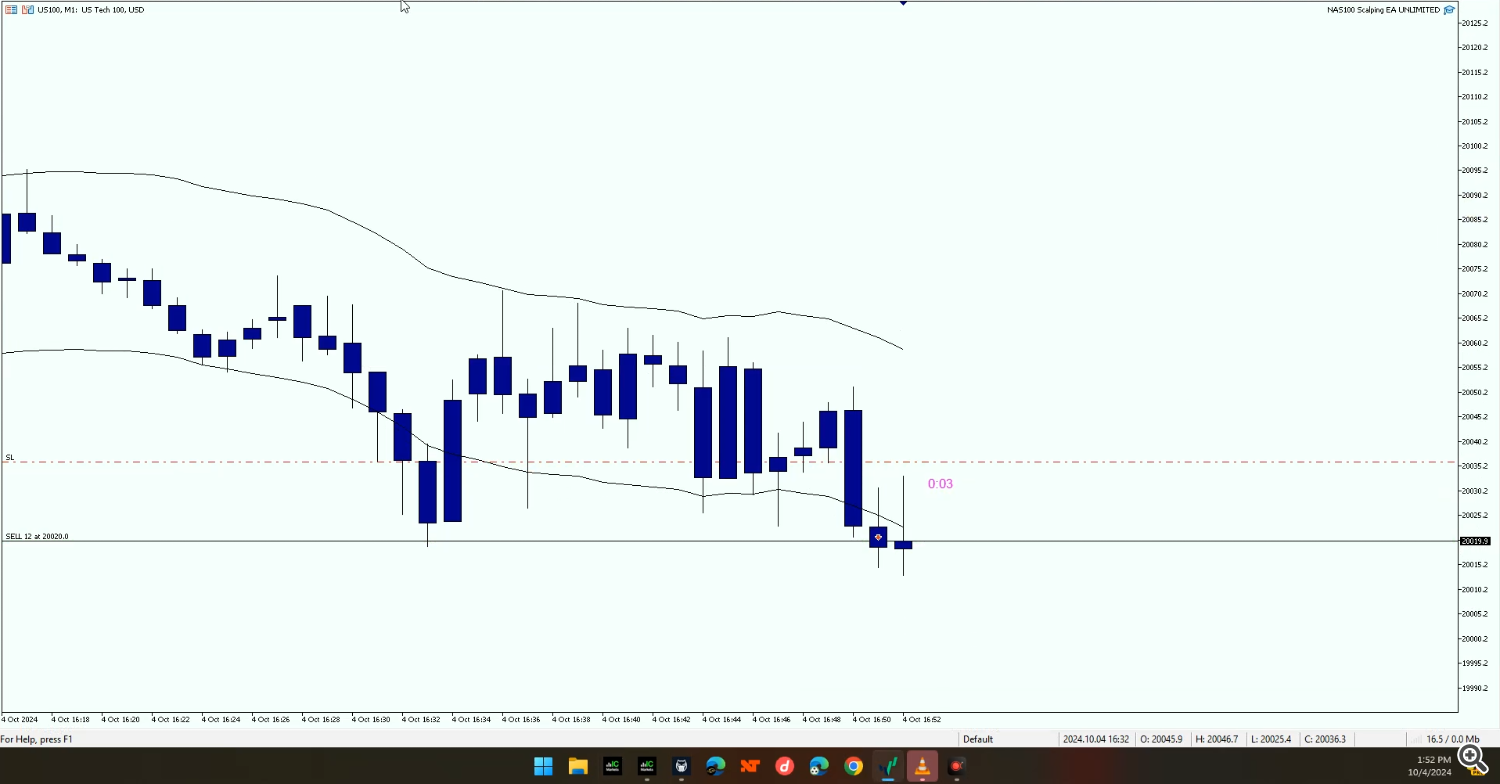Image resolution: width=1500 pixels, height=784 pixels.
Task: Click the depth of market icon
Action: [27, 10]
